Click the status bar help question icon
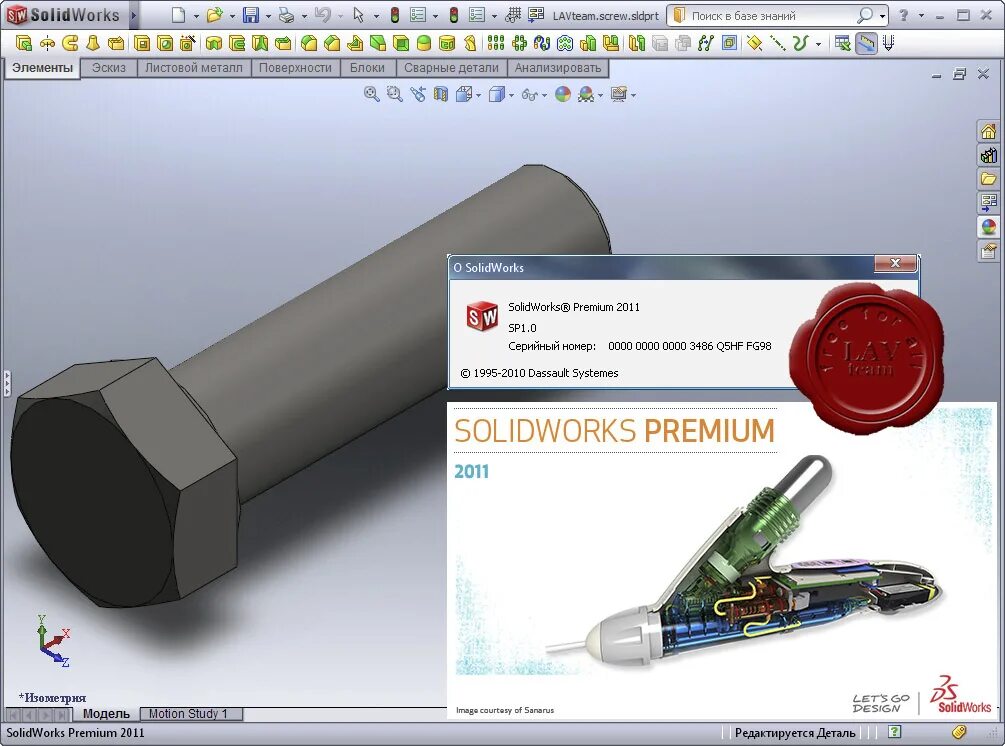The width and height of the screenshot is (1005, 746). pyautogui.click(x=895, y=731)
